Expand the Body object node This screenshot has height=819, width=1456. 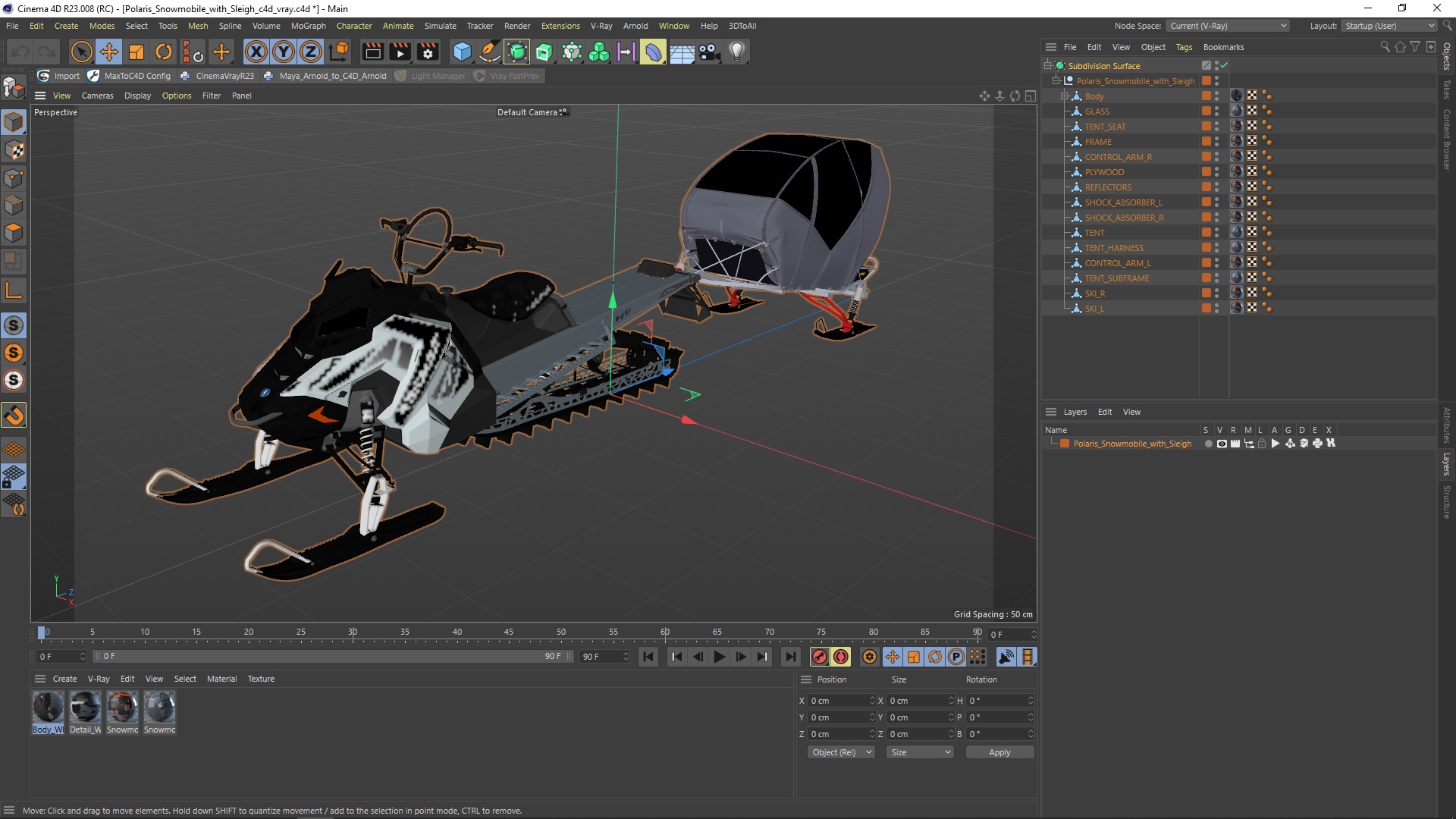pyautogui.click(x=1065, y=96)
